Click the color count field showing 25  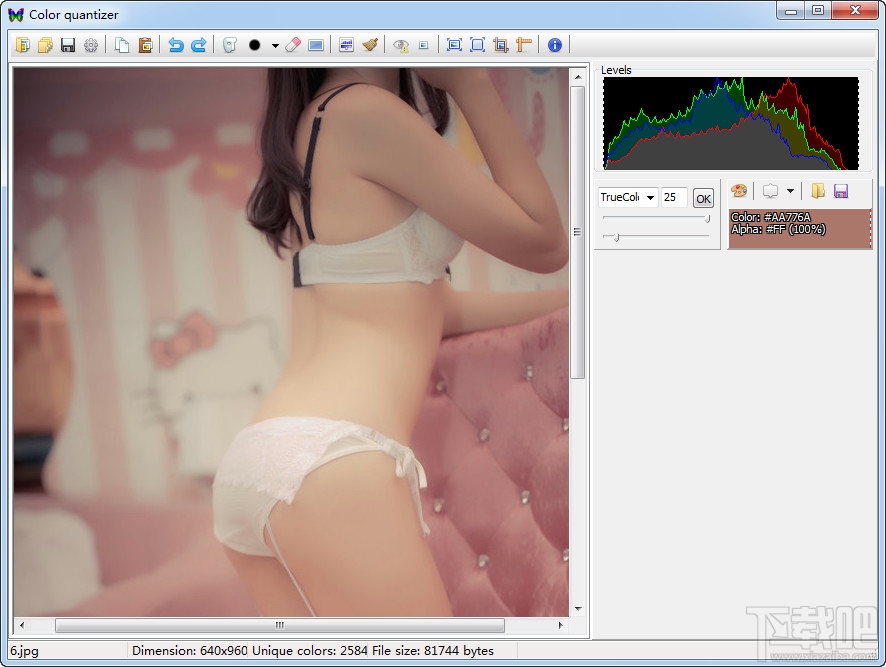click(x=673, y=198)
